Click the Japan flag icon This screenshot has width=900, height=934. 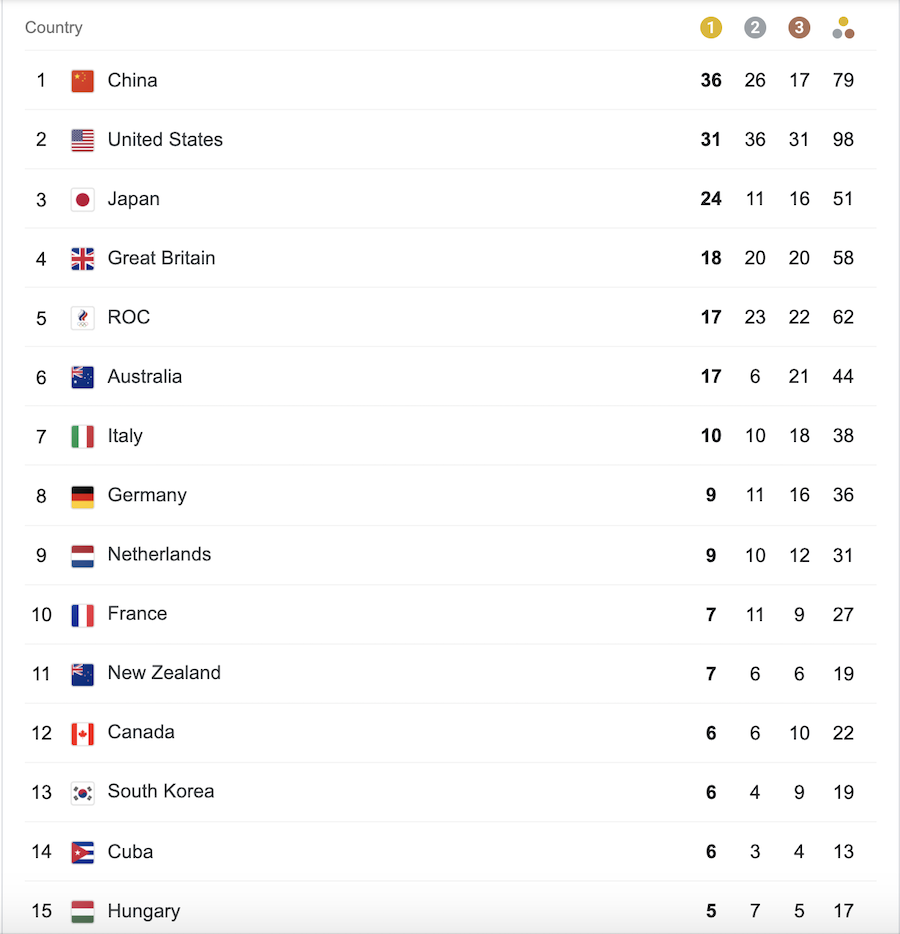click(x=82, y=200)
